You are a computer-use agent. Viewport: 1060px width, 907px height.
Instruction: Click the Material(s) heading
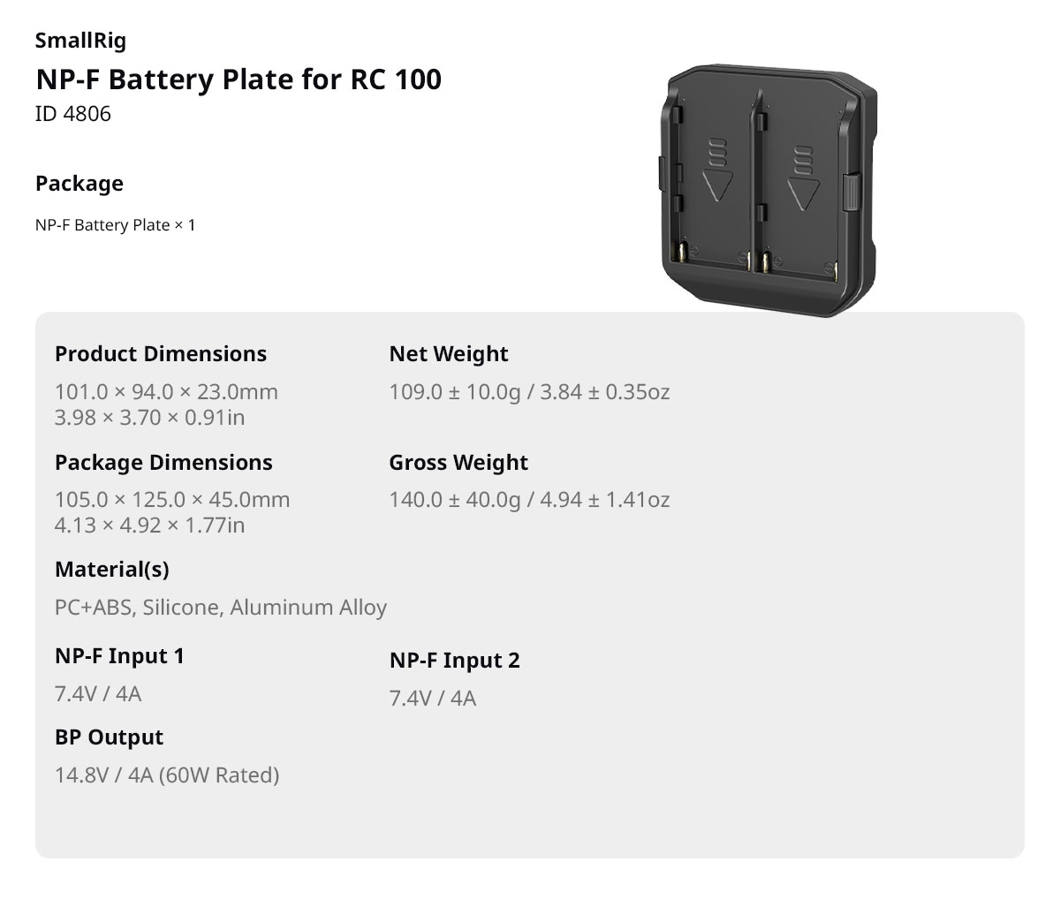112,569
